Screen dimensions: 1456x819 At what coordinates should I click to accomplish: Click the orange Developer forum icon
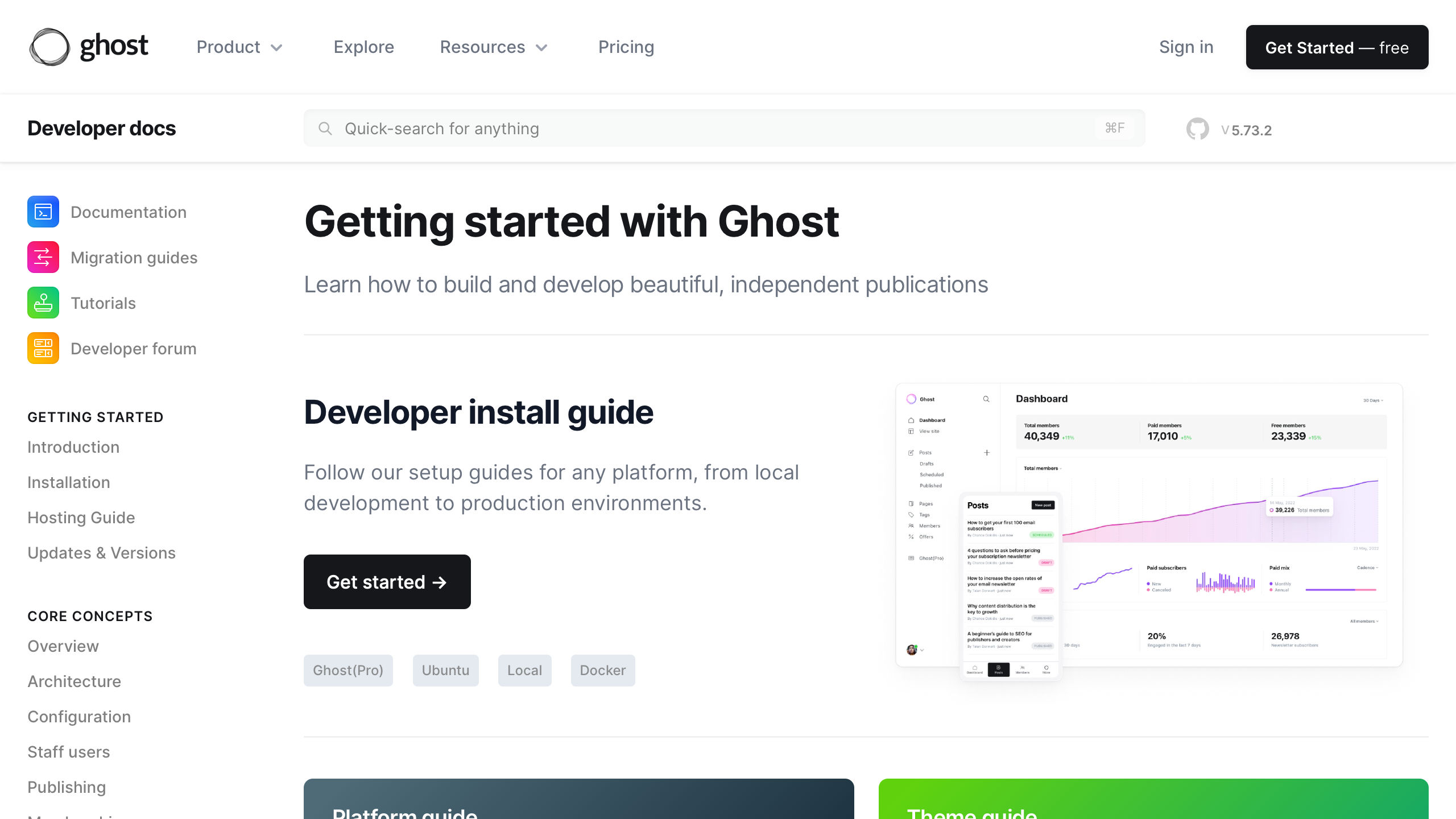tap(43, 348)
